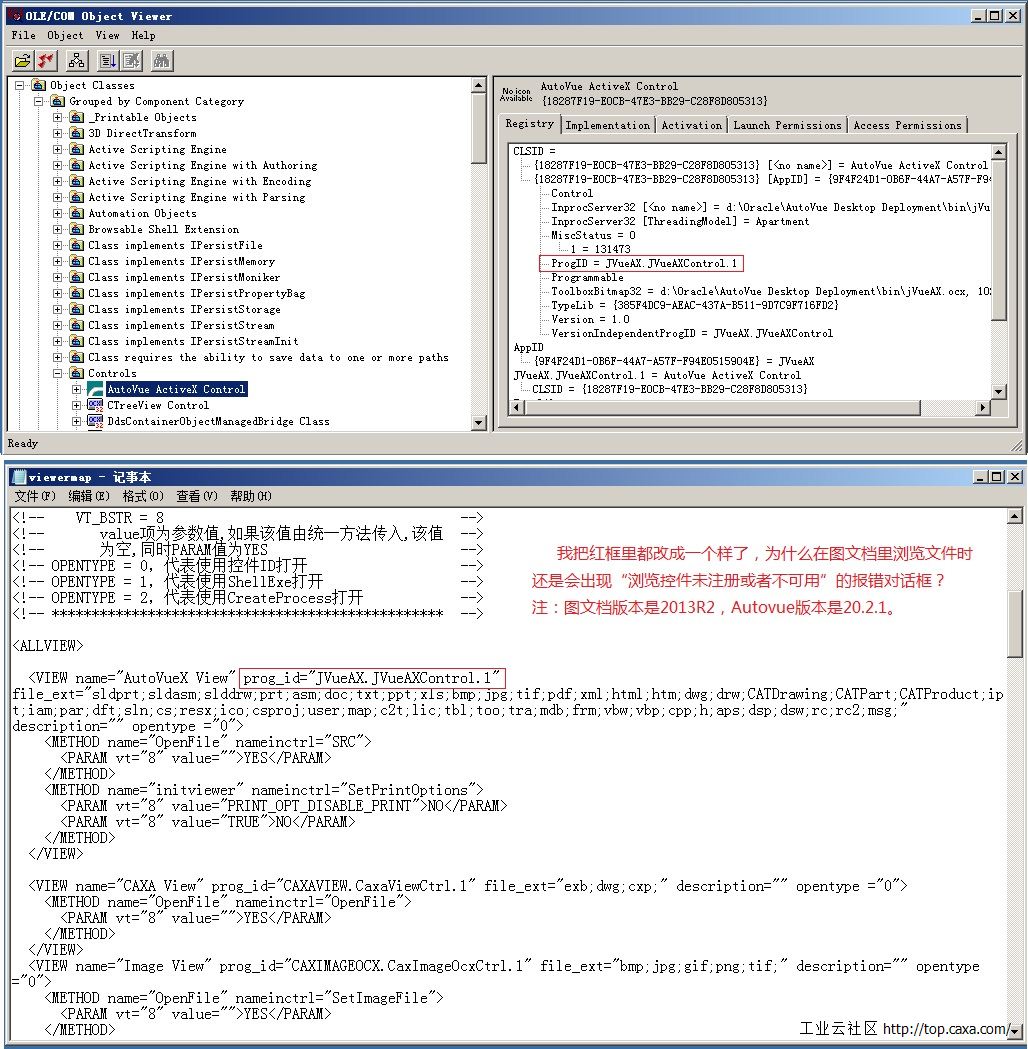Open the View menu in Object Viewer
This screenshot has height=1049, width=1028.
[x=108, y=35]
